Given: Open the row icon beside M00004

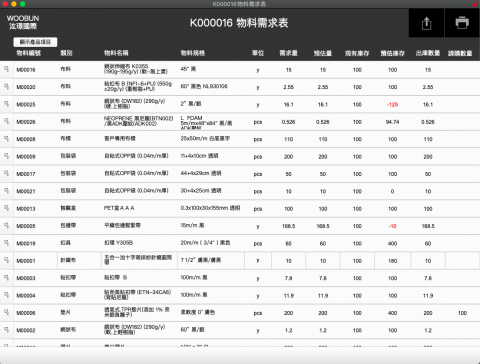Looking at the screenshot, I should click(x=6, y=295).
